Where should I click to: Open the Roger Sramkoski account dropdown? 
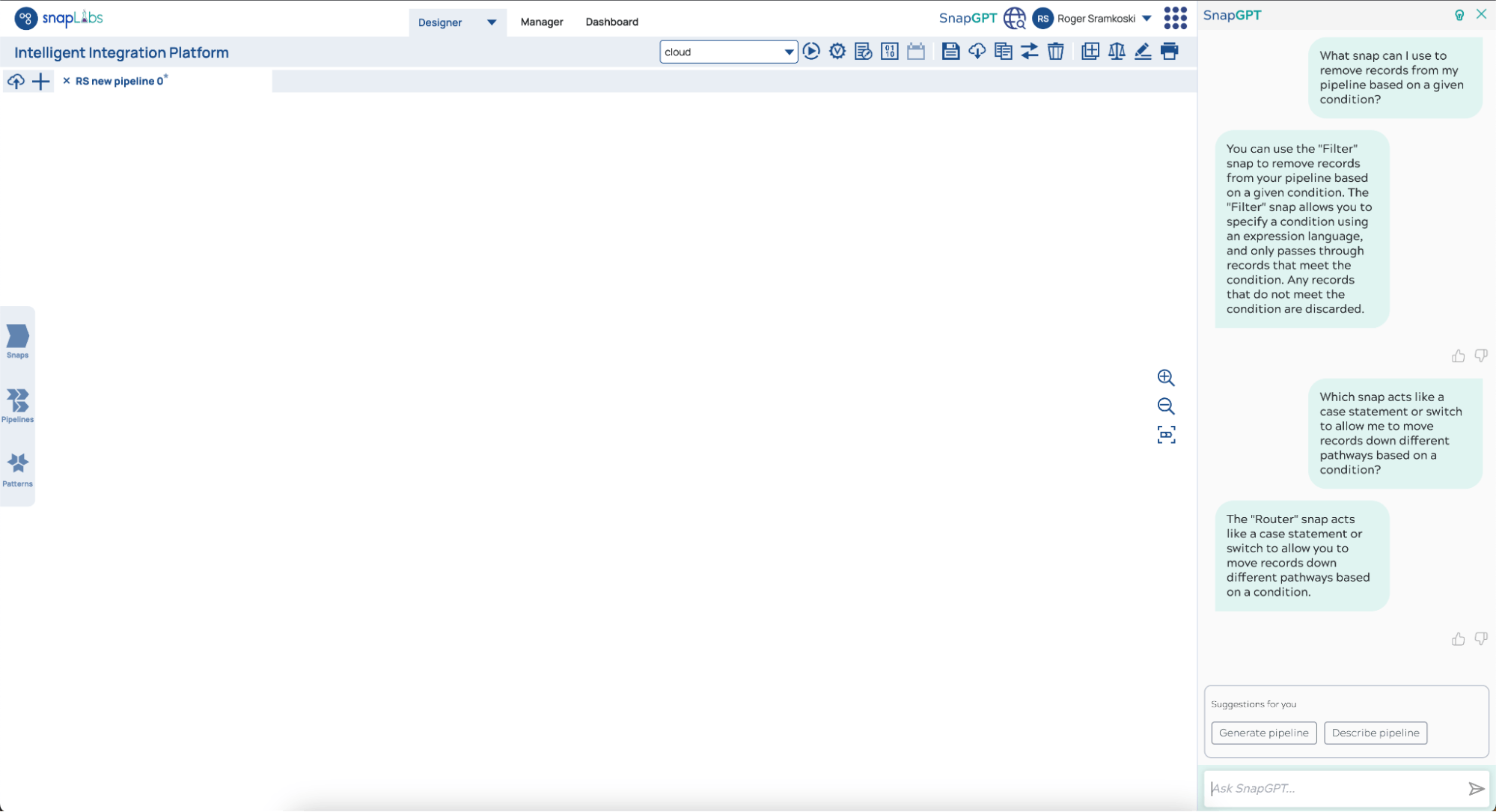click(x=1147, y=18)
